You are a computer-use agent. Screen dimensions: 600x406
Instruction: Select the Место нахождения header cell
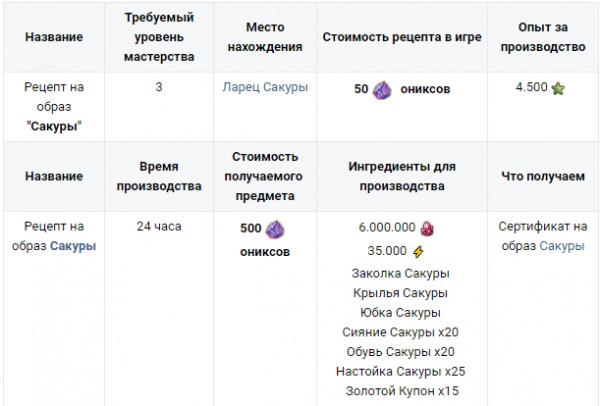[x=265, y=36]
